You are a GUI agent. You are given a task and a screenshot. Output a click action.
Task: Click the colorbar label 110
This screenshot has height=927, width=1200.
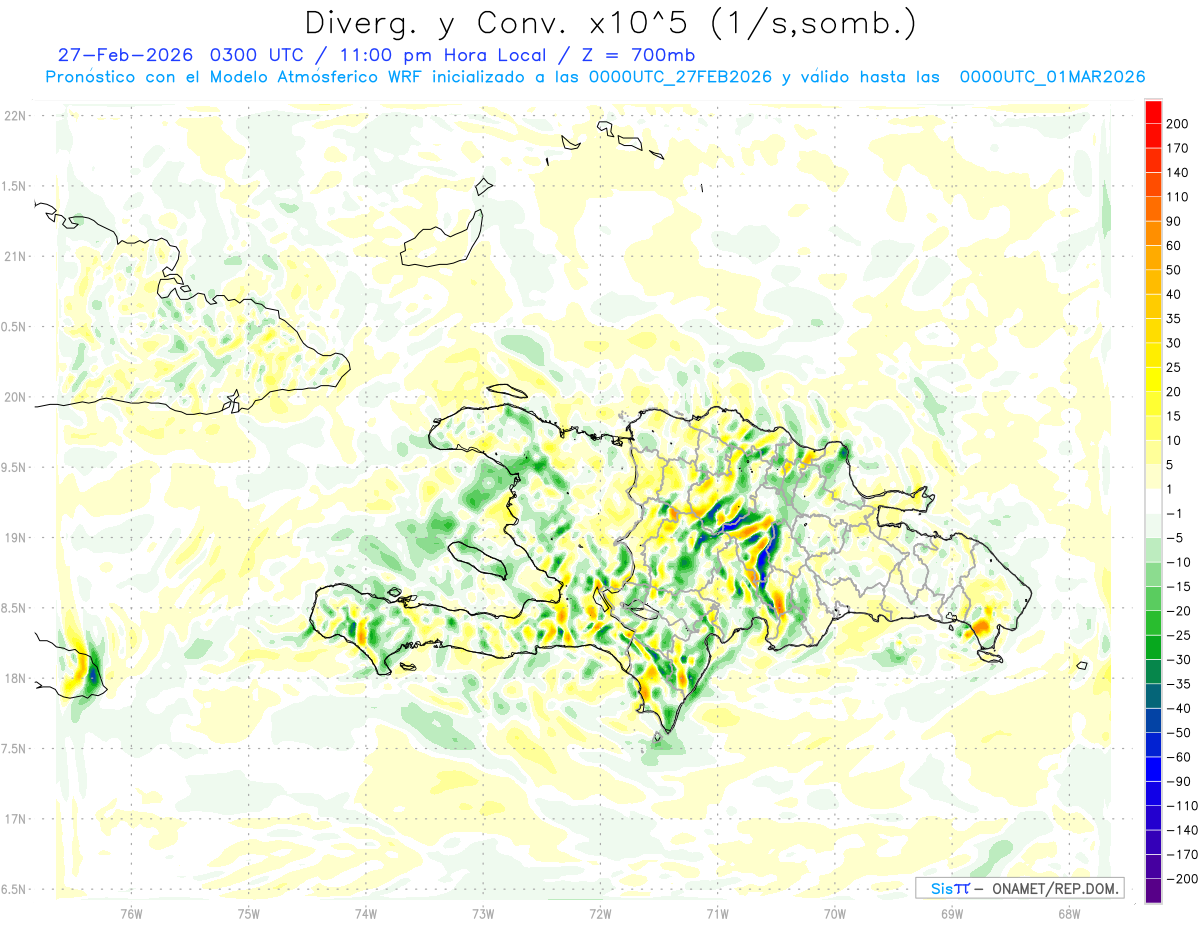coord(1177,197)
